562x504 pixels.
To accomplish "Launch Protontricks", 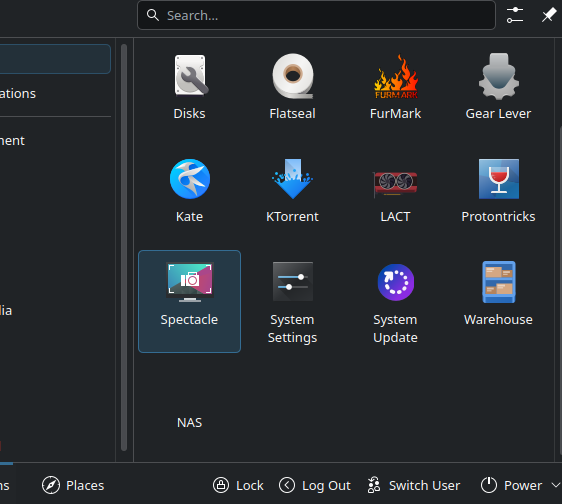I will point(498,190).
